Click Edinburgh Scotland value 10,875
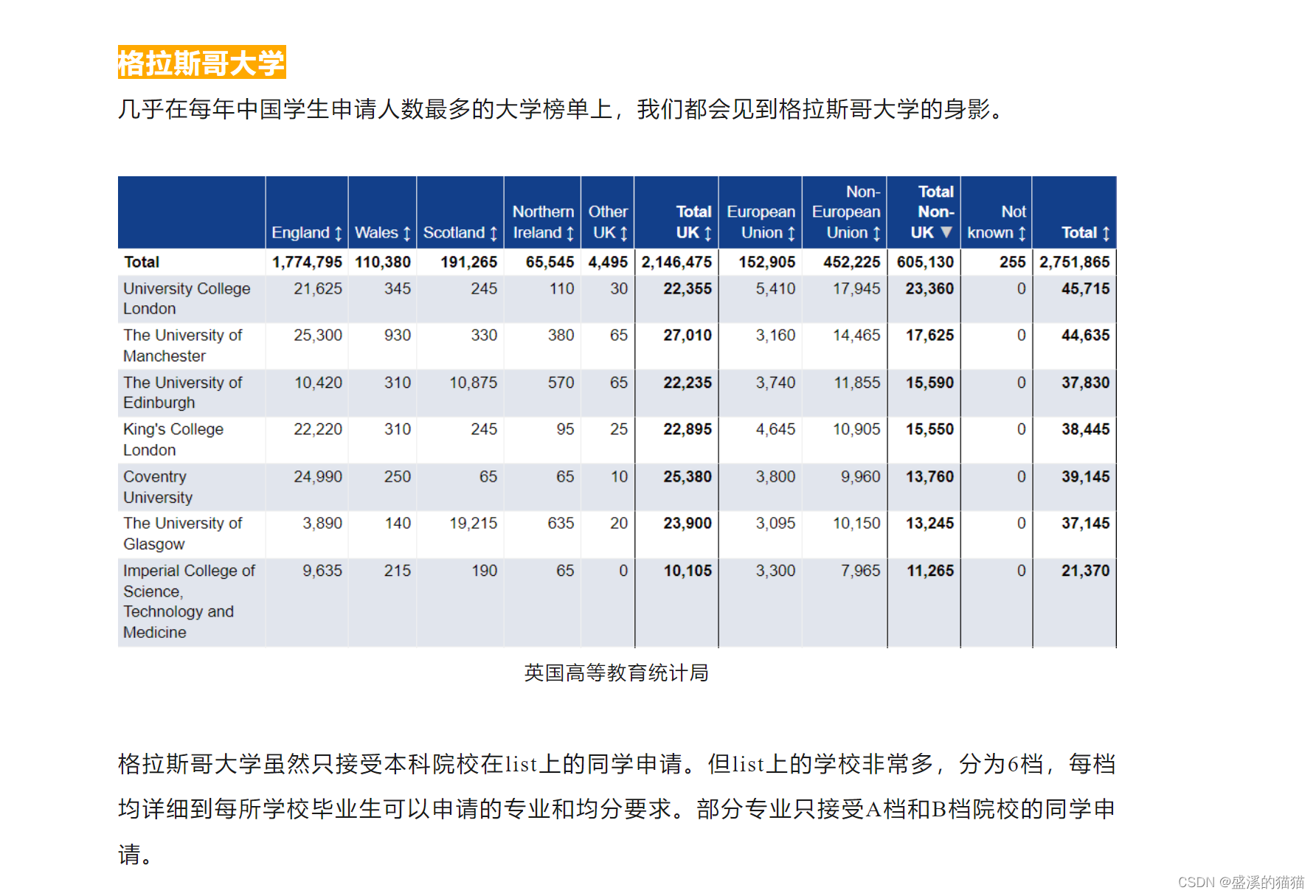 coord(474,382)
